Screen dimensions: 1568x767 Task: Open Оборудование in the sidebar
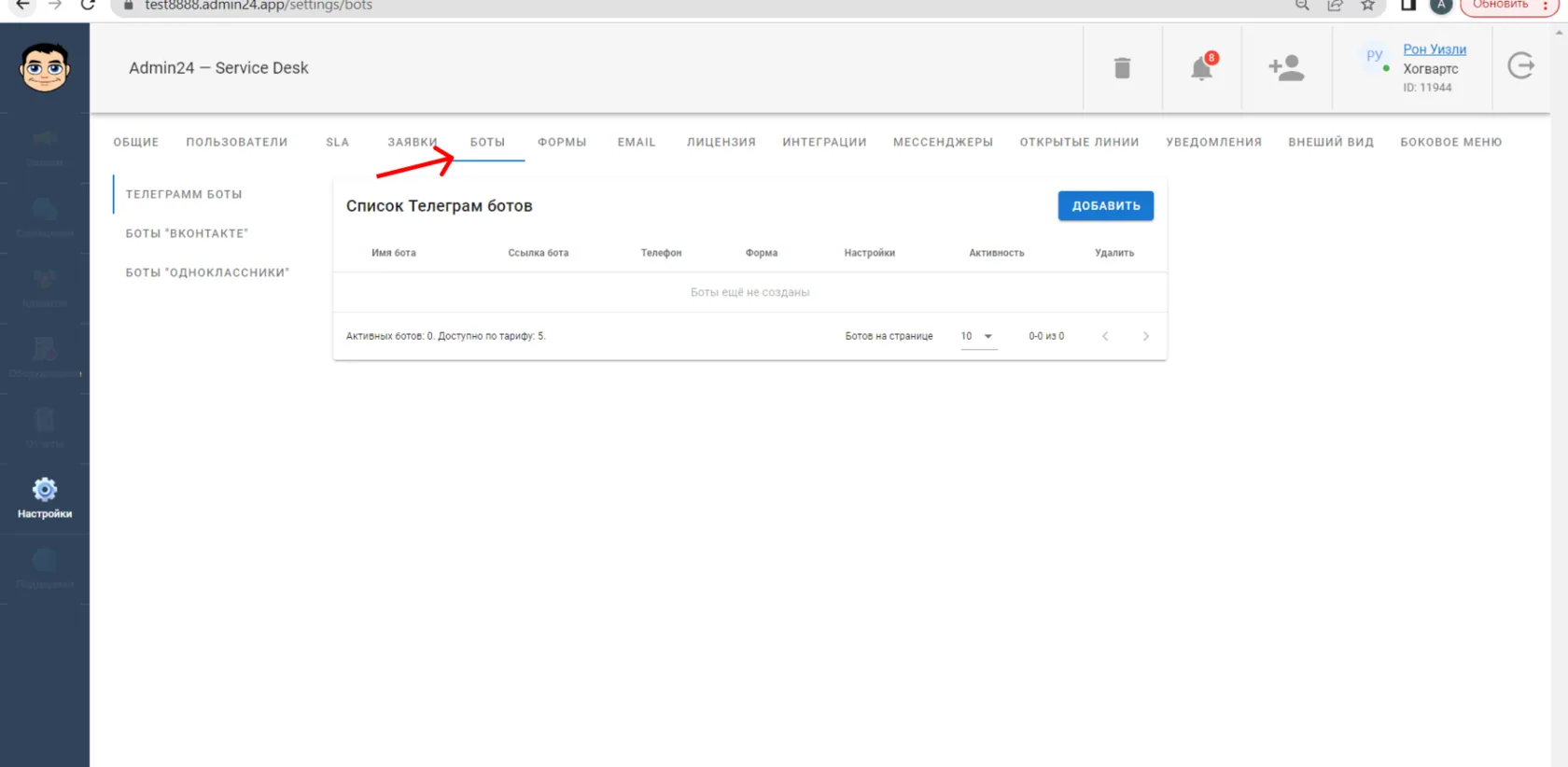[45, 358]
